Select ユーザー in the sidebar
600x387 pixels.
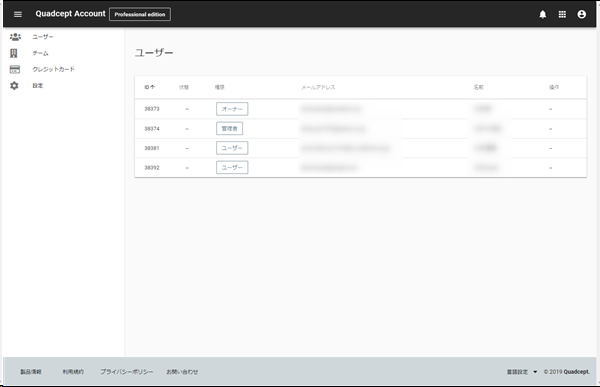click(43, 37)
